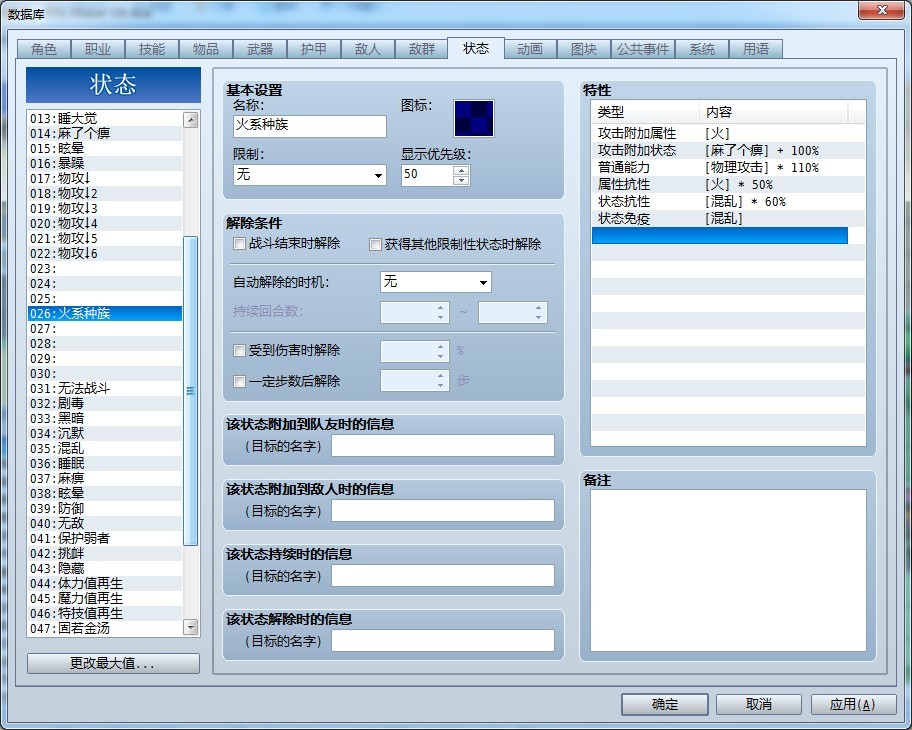Click the 取消 button

coord(759,704)
